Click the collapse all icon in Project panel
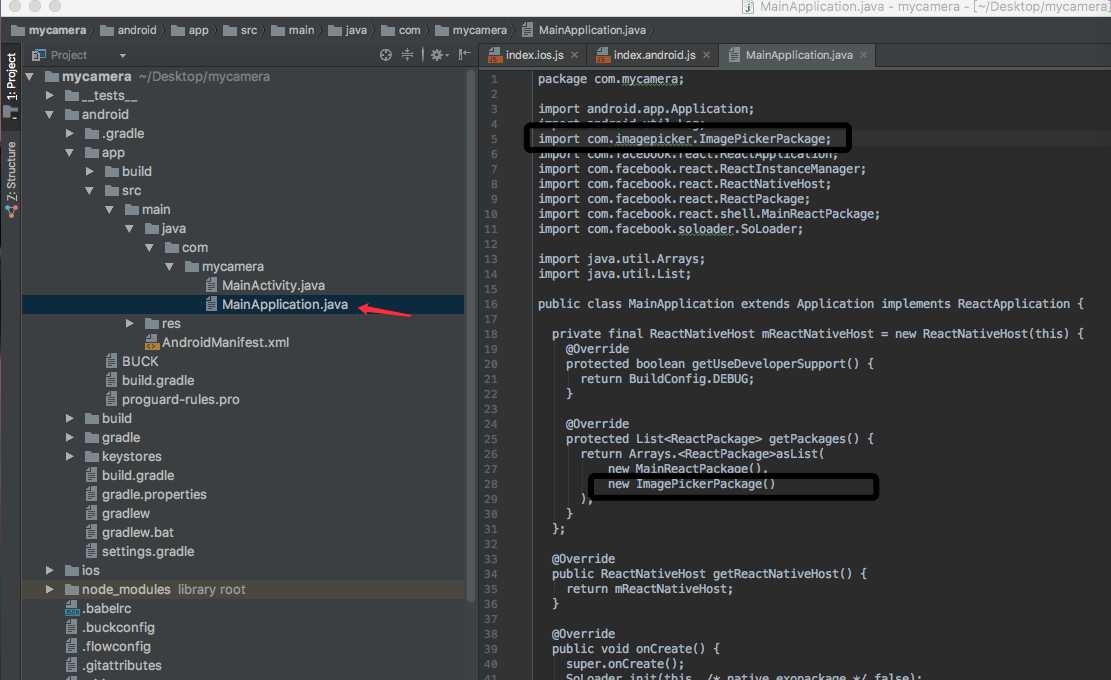The image size is (1111, 680). point(408,55)
